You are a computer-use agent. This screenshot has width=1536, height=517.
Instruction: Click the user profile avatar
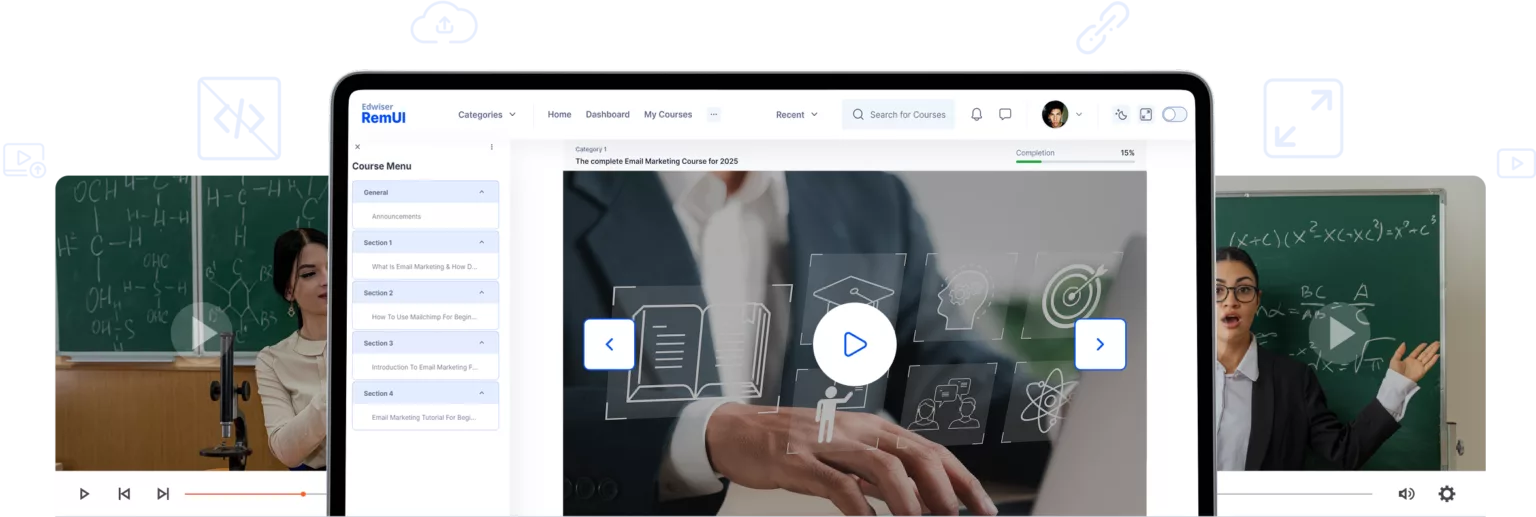1055,114
